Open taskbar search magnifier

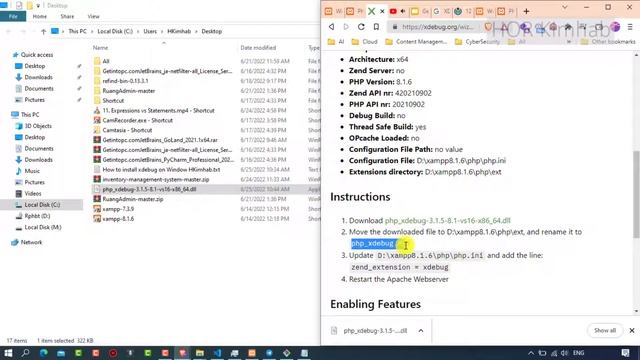click(25, 353)
